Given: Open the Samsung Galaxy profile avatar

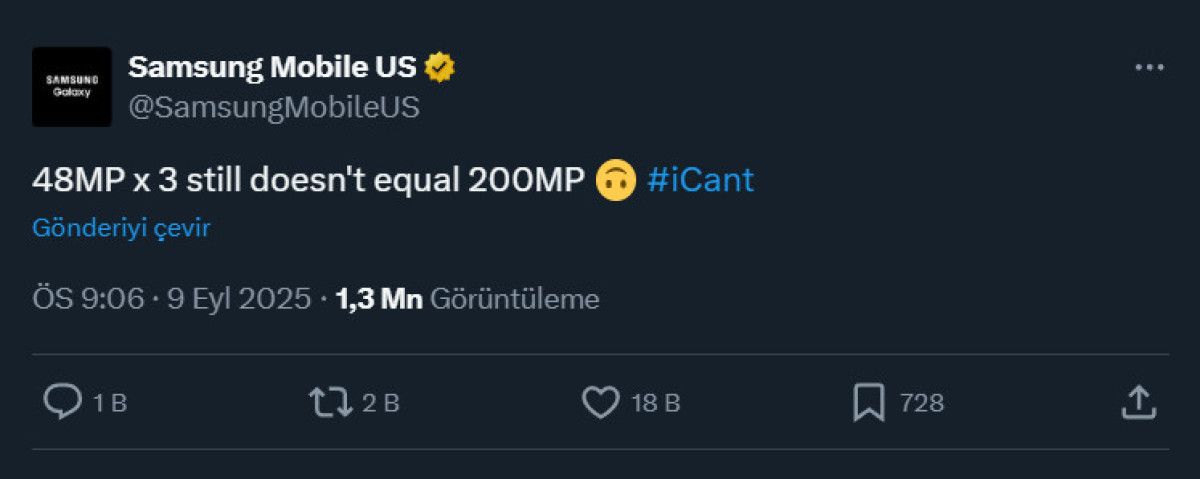Looking at the screenshot, I should 71,86.
